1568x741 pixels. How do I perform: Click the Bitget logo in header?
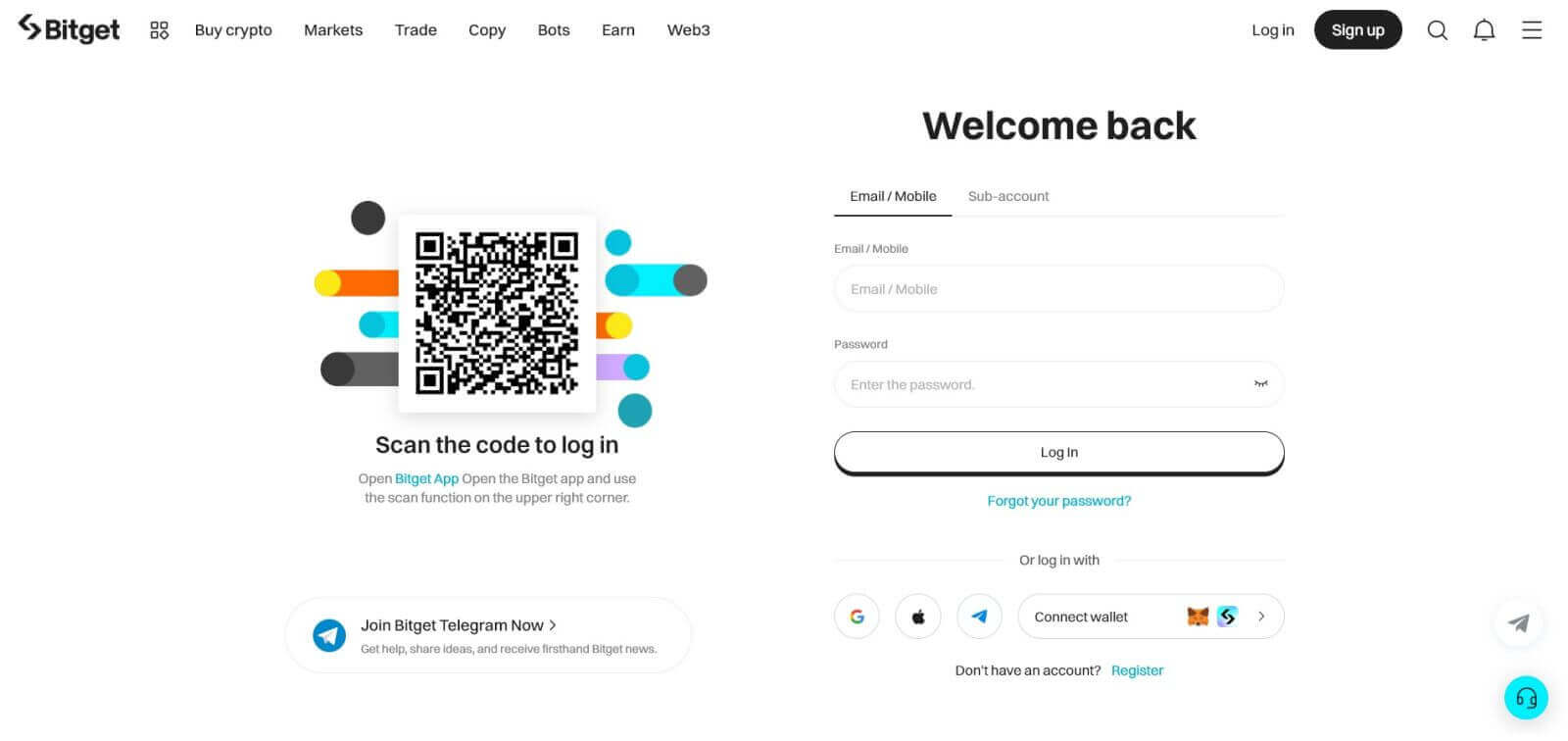(69, 29)
